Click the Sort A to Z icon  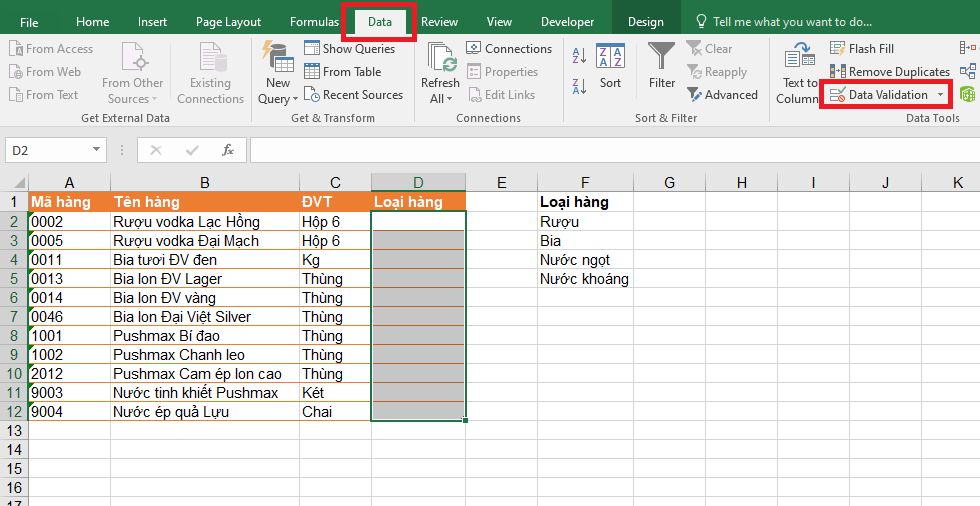(579, 56)
